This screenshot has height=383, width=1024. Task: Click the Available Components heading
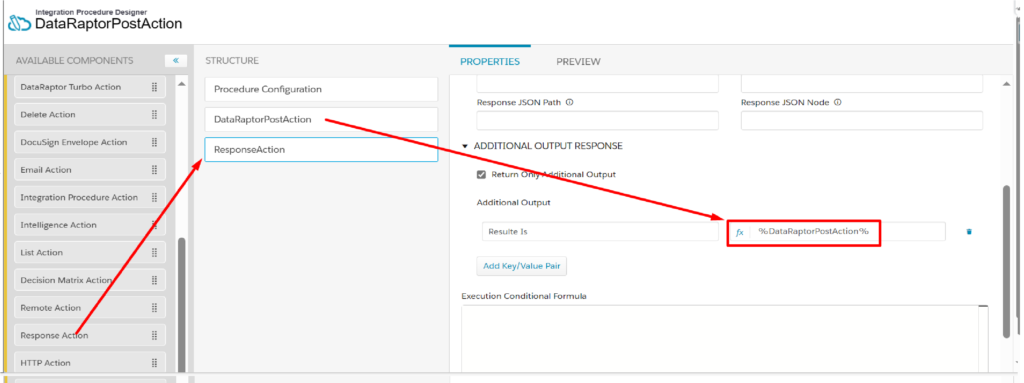[x=74, y=61]
